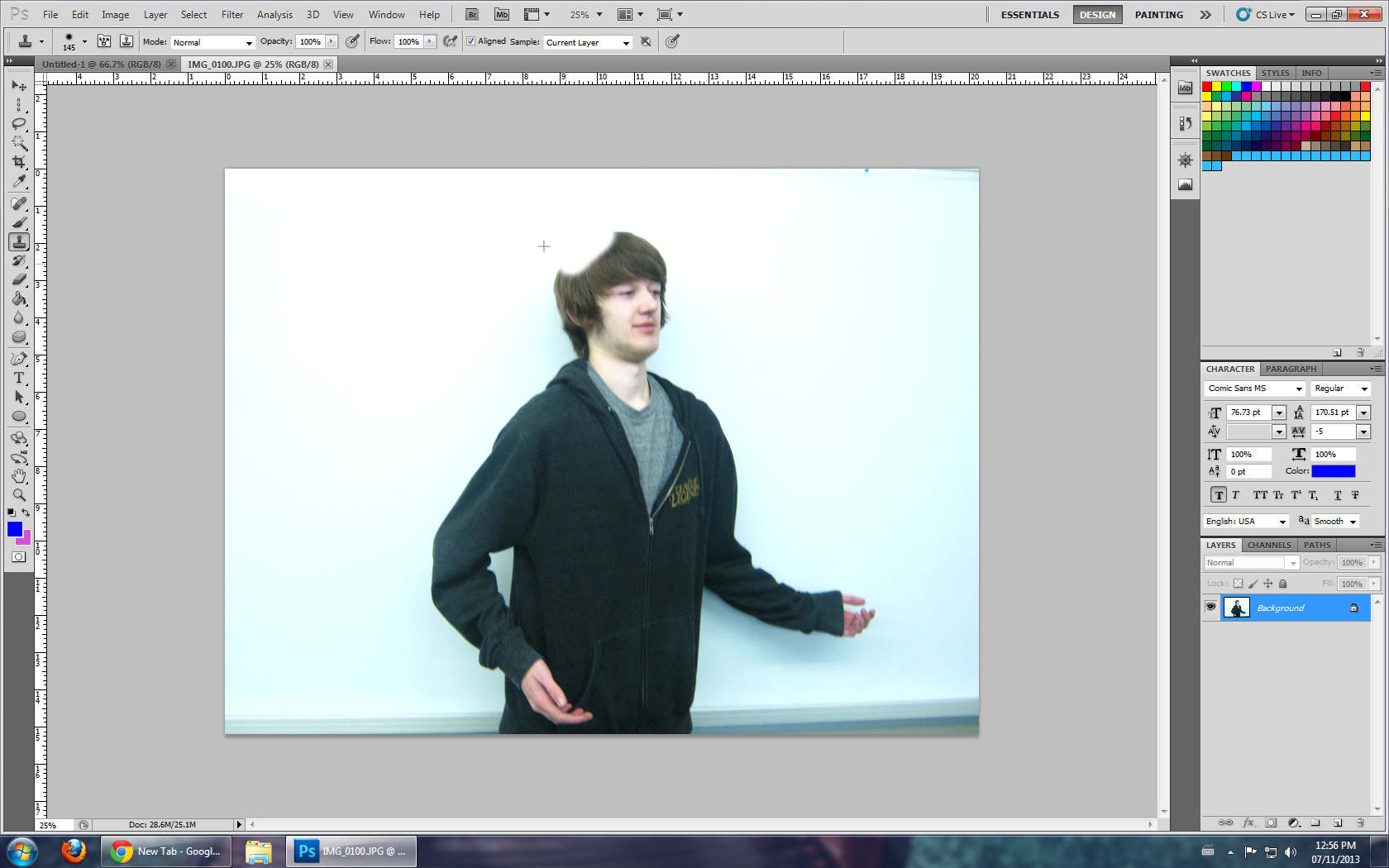Screen dimensions: 1389x868
Task: Open the Layer menu
Action: (155, 14)
